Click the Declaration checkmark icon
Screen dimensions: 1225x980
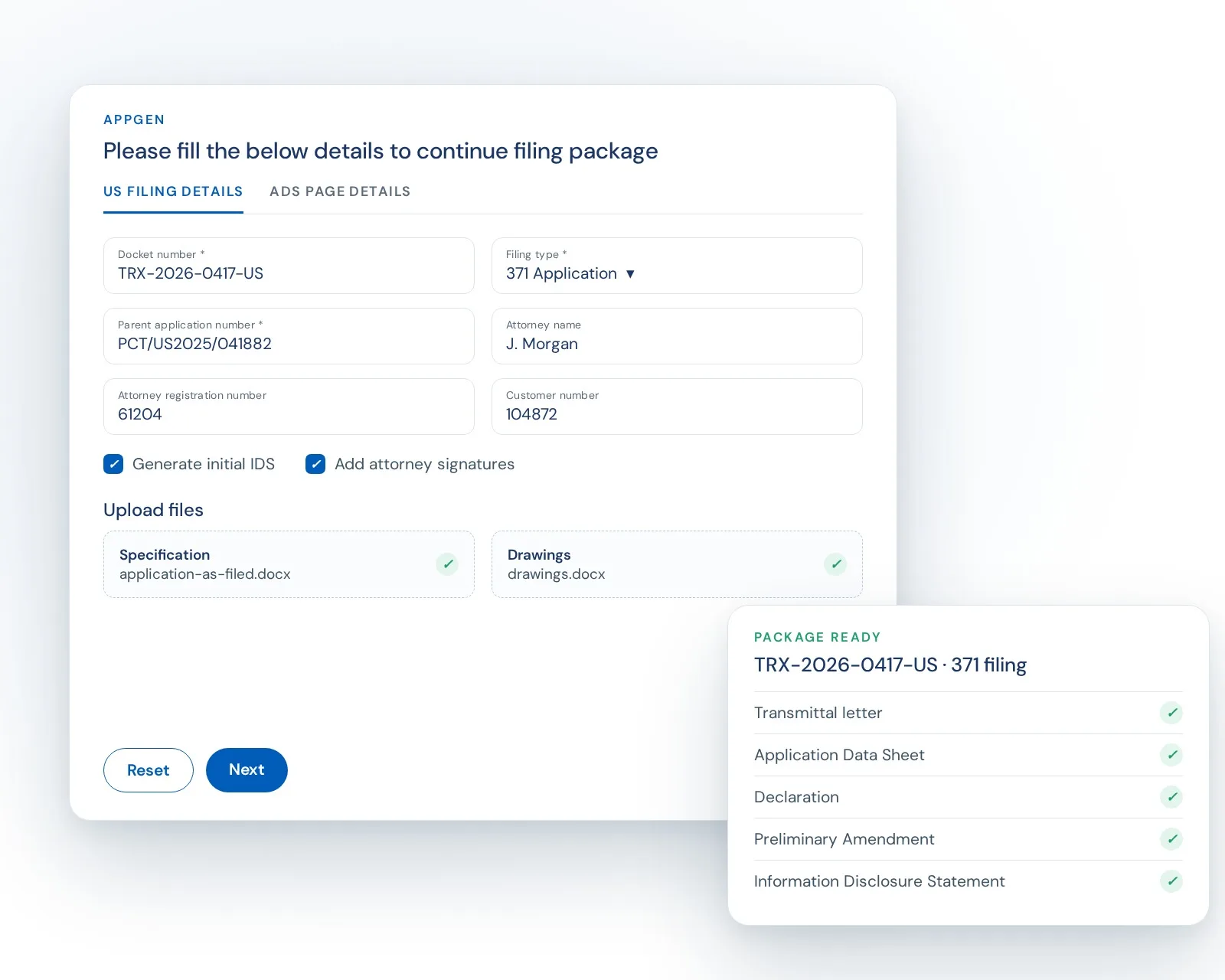click(x=1171, y=797)
